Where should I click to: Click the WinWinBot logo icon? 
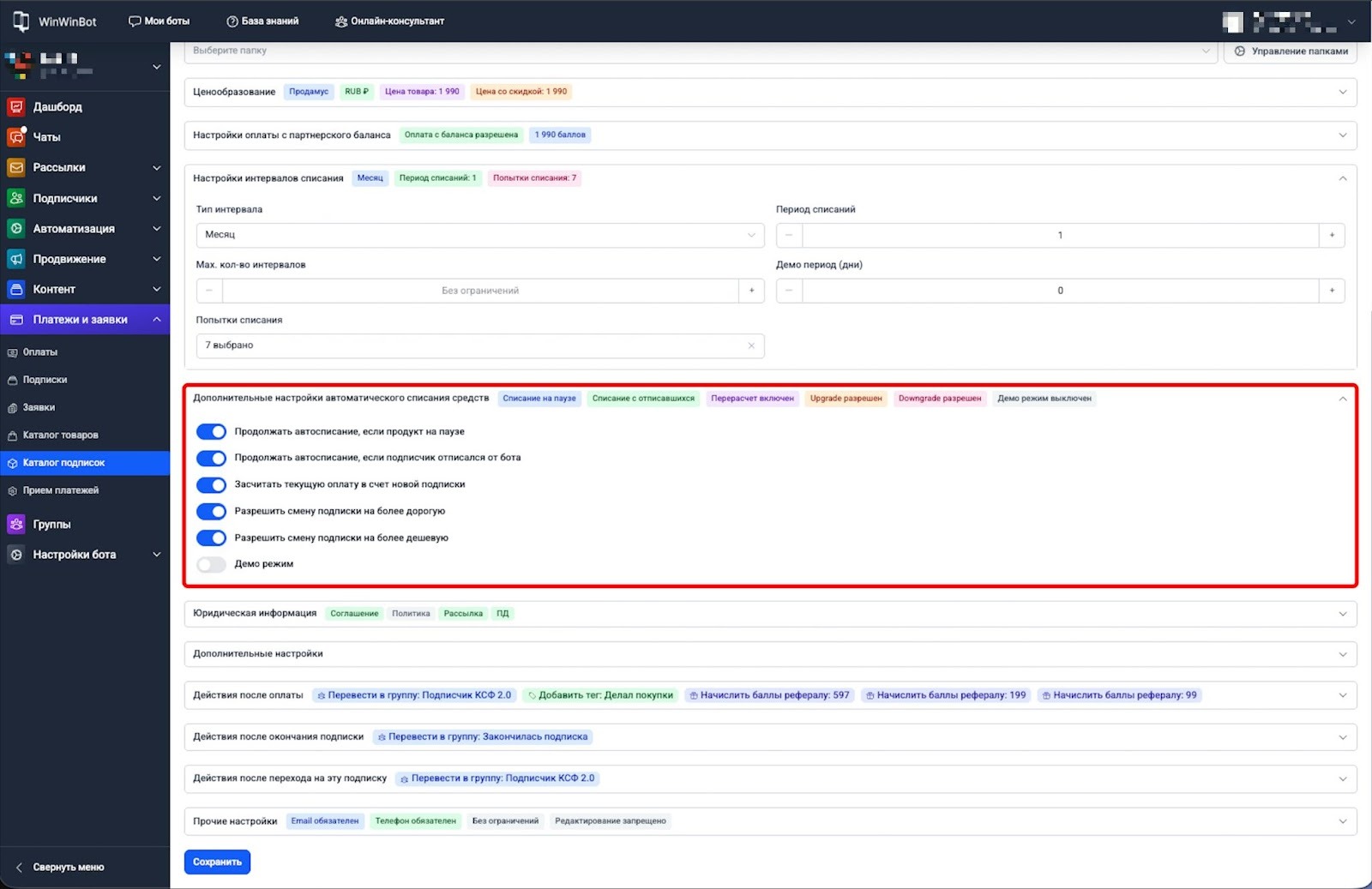click(21, 21)
